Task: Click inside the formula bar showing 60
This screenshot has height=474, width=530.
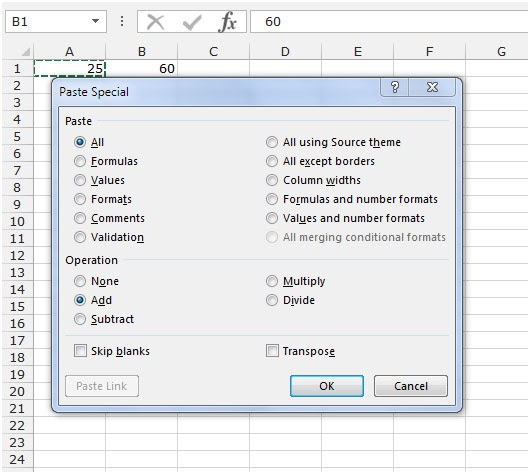Action: [389, 22]
